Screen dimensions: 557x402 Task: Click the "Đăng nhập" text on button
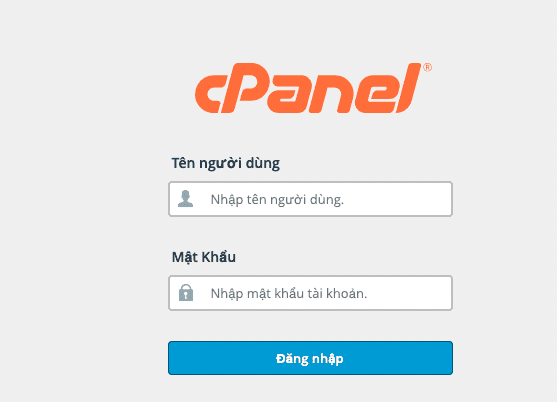point(310,359)
